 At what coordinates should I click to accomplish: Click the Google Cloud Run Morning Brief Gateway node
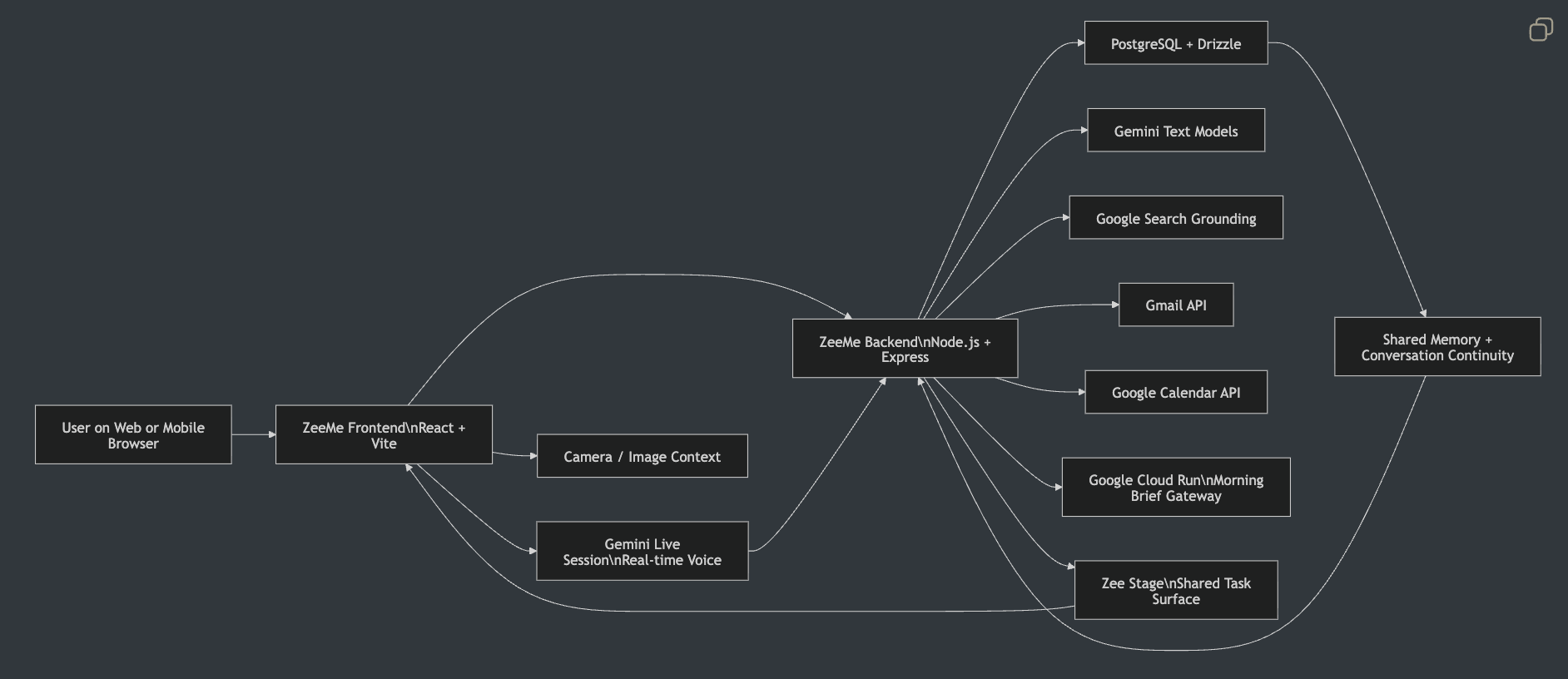(x=1176, y=487)
